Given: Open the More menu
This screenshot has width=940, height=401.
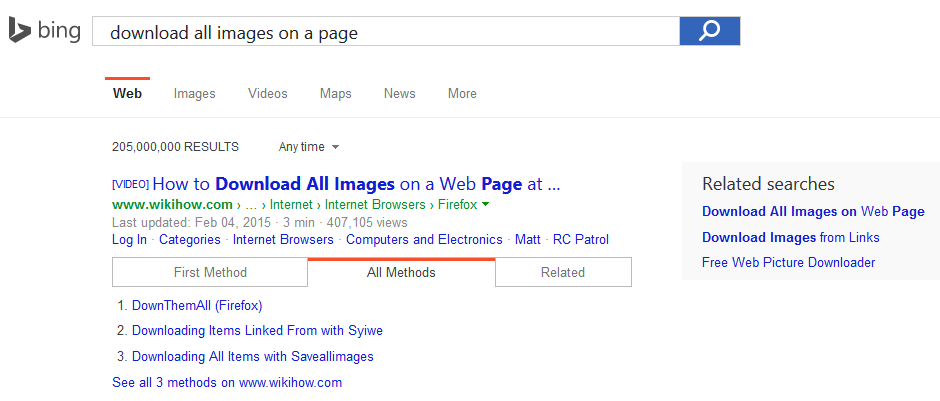Looking at the screenshot, I should coord(462,94).
